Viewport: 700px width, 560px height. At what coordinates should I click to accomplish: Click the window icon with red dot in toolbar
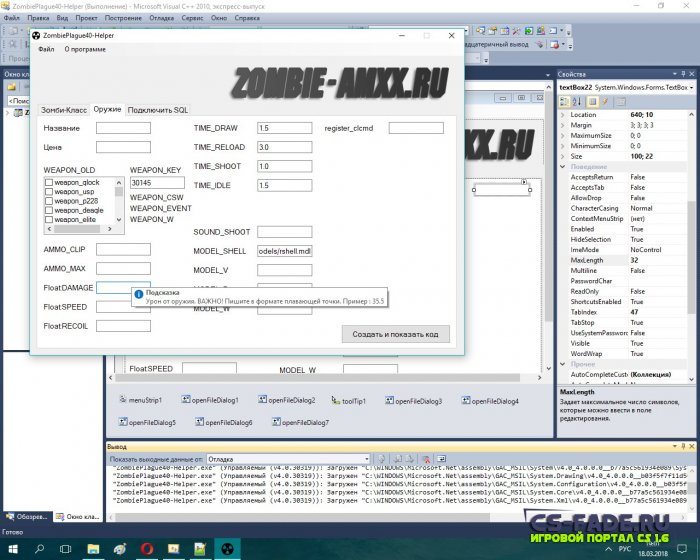tap(554, 45)
